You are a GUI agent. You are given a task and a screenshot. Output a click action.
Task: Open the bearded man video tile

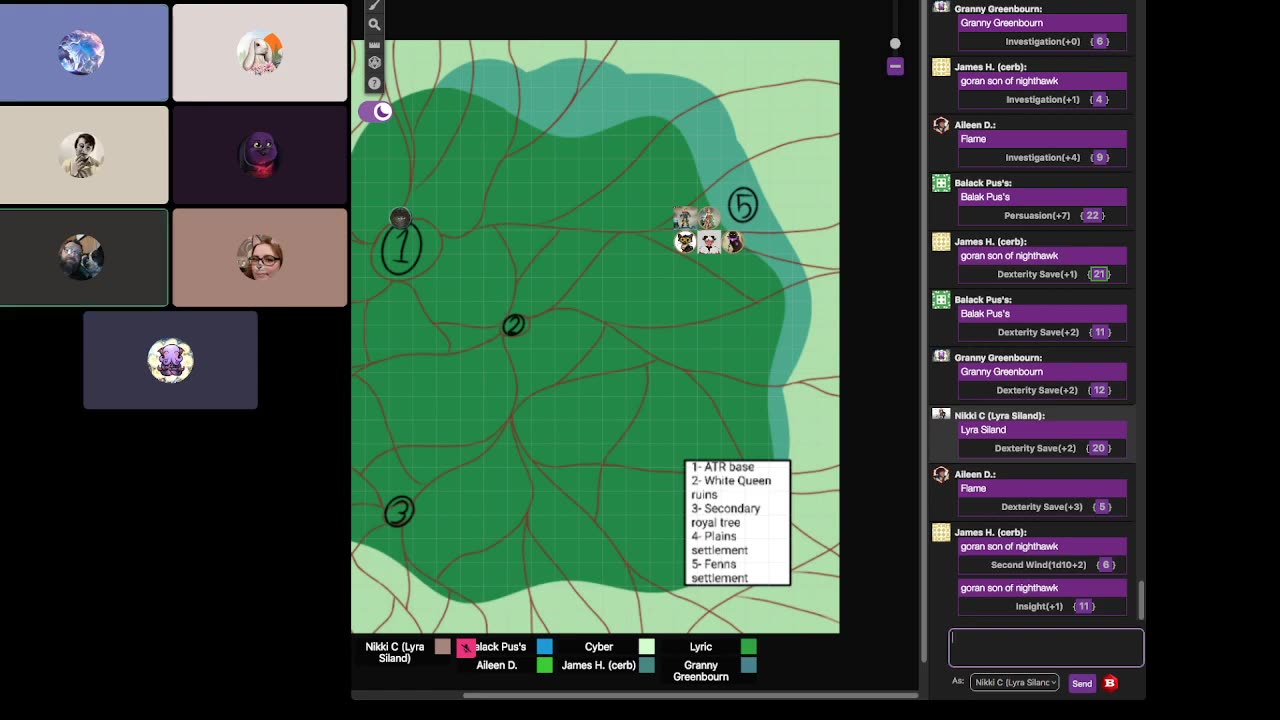click(84, 257)
